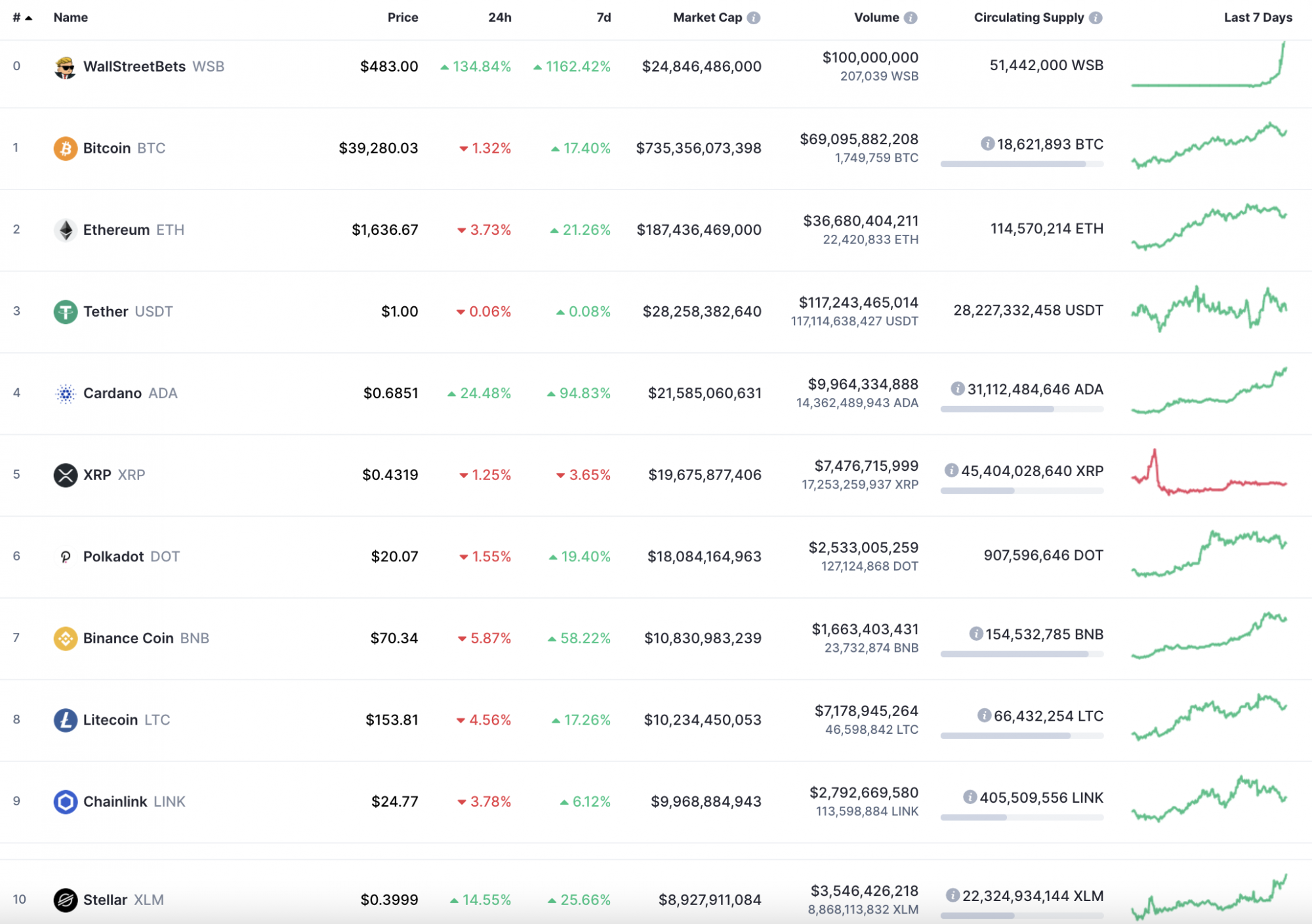Screen dimensions: 1312x924
Task: Open the Bitcoin BTC coin page
Action: pos(124,148)
